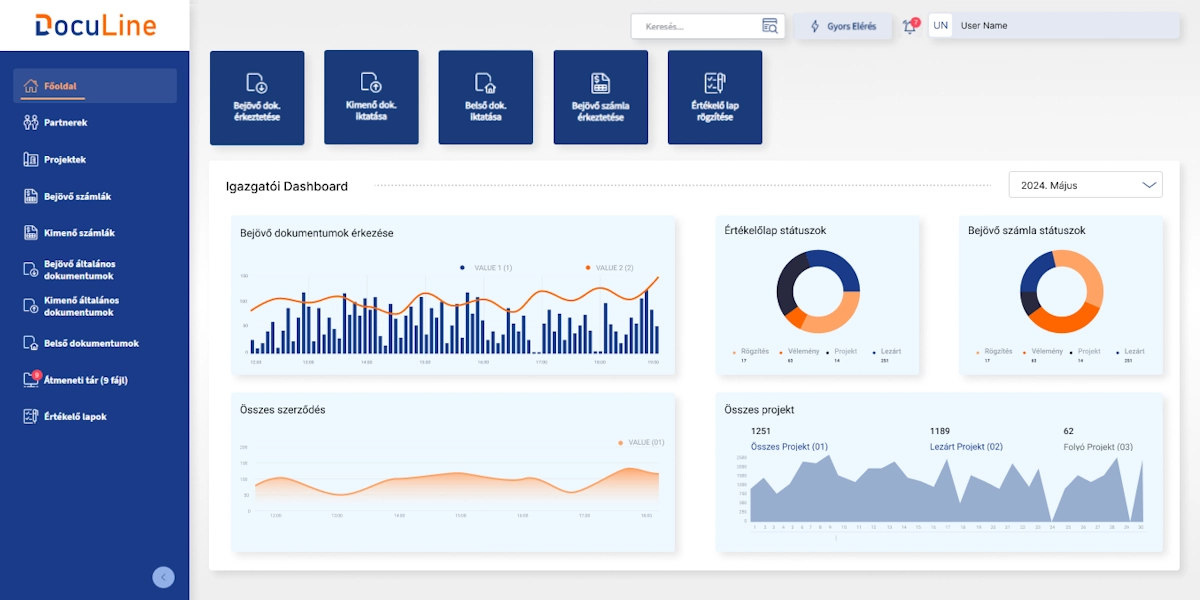Viewport: 1200px width, 600px height.
Task: Open Átmeneti tár (9 fájl) menu item
Action: pos(85,381)
